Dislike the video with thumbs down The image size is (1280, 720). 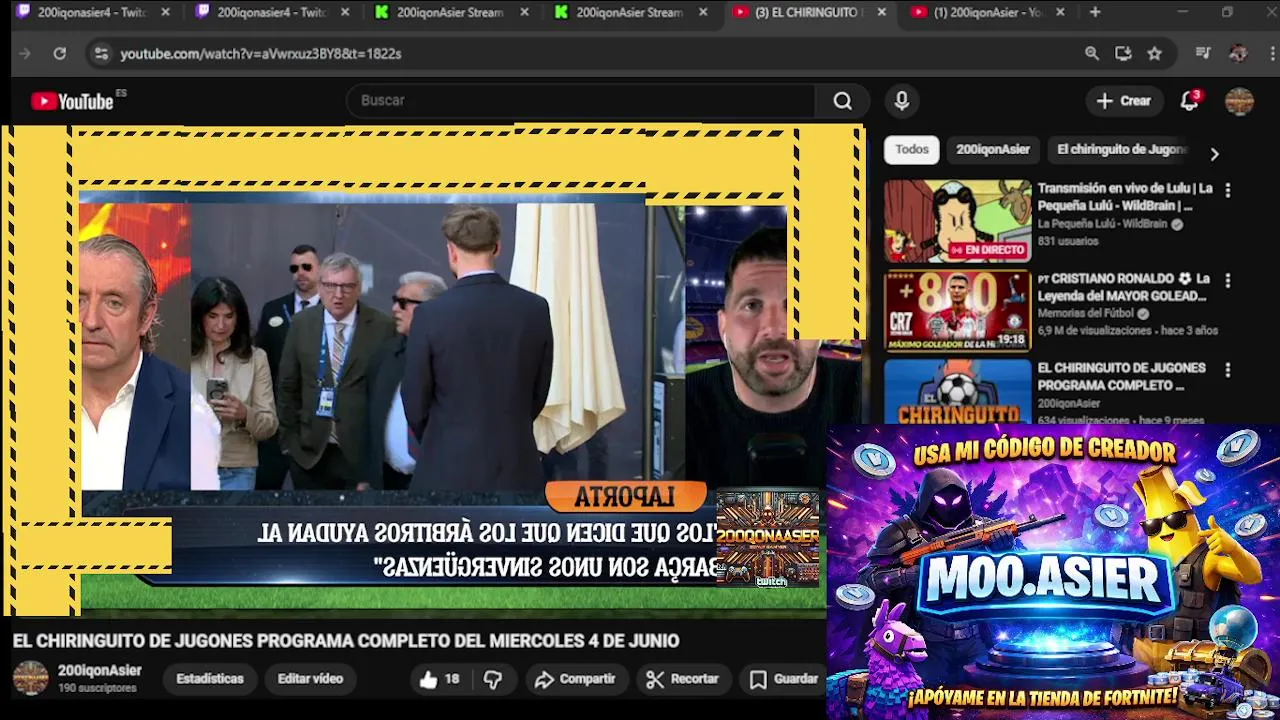(493, 679)
